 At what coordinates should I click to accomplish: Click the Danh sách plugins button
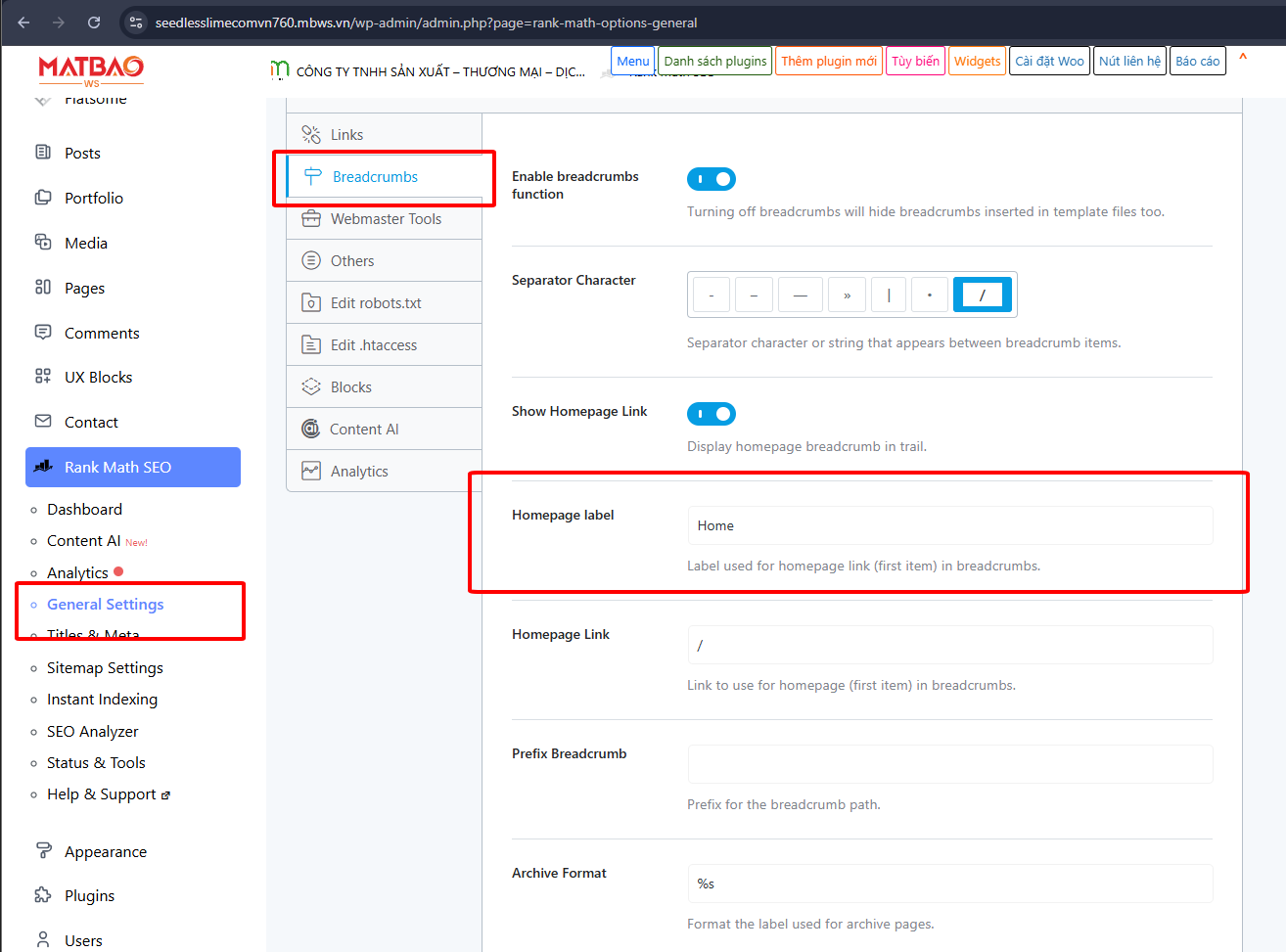click(x=715, y=61)
